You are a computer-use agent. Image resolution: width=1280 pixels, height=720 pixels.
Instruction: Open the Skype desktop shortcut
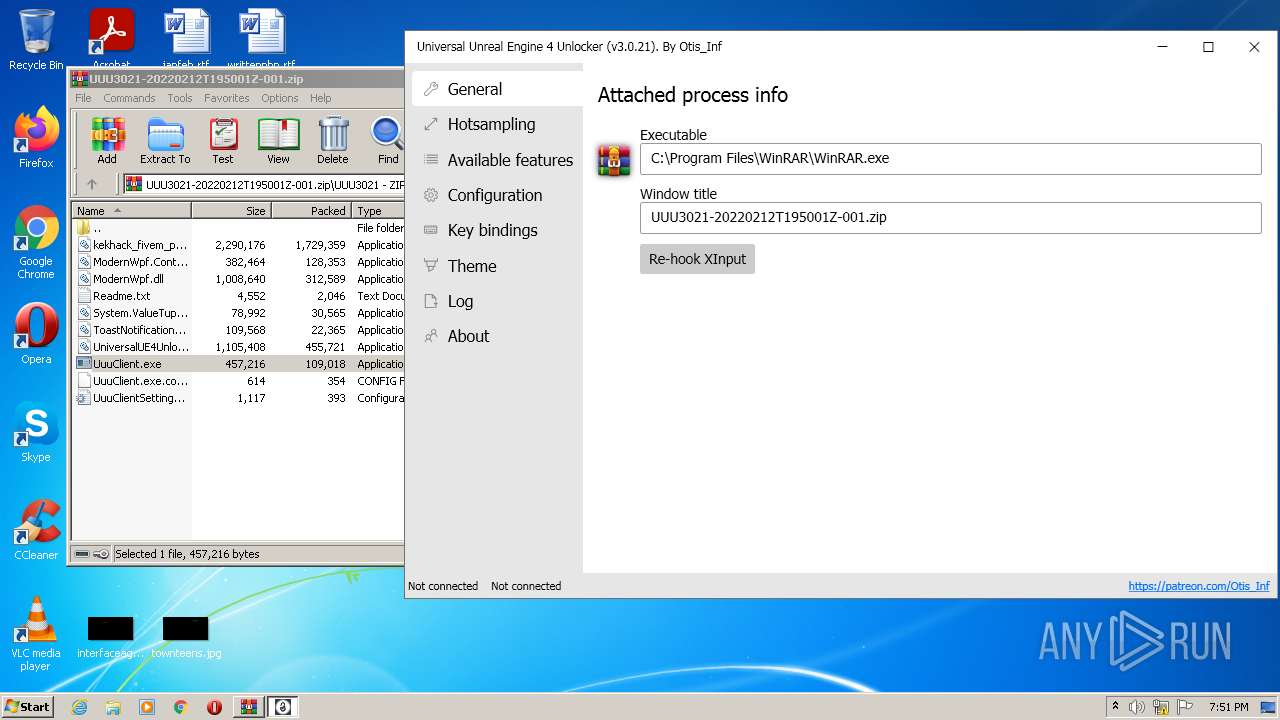36,432
